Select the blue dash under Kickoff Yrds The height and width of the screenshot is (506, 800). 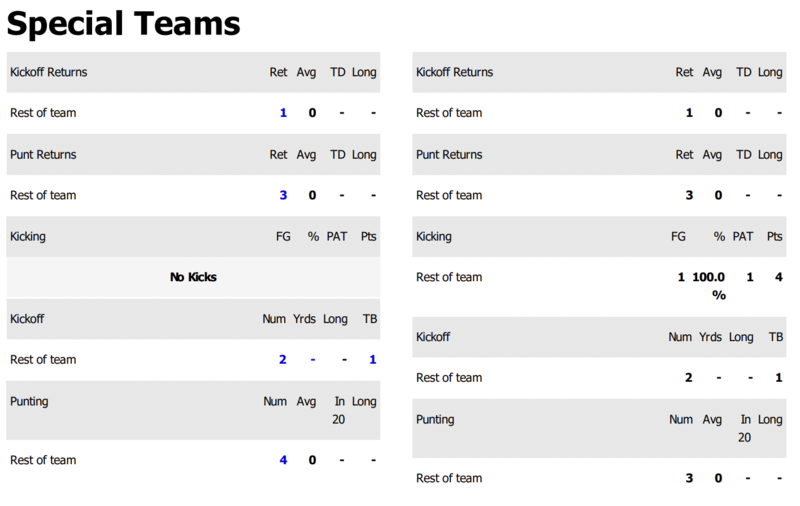[x=312, y=359]
